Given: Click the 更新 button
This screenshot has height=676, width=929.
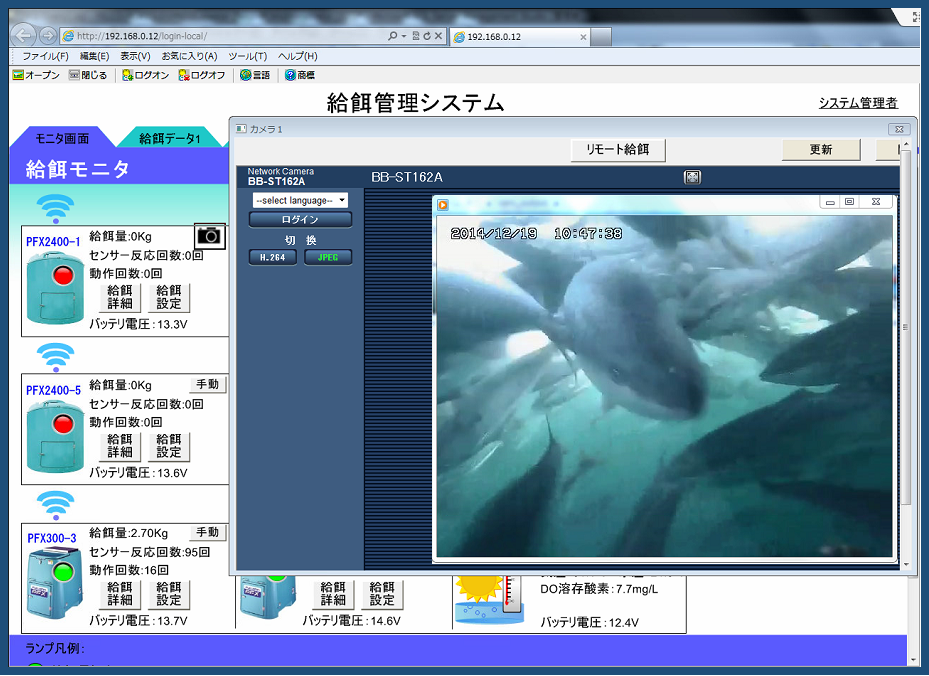Looking at the screenshot, I should click(x=820, y=150).
